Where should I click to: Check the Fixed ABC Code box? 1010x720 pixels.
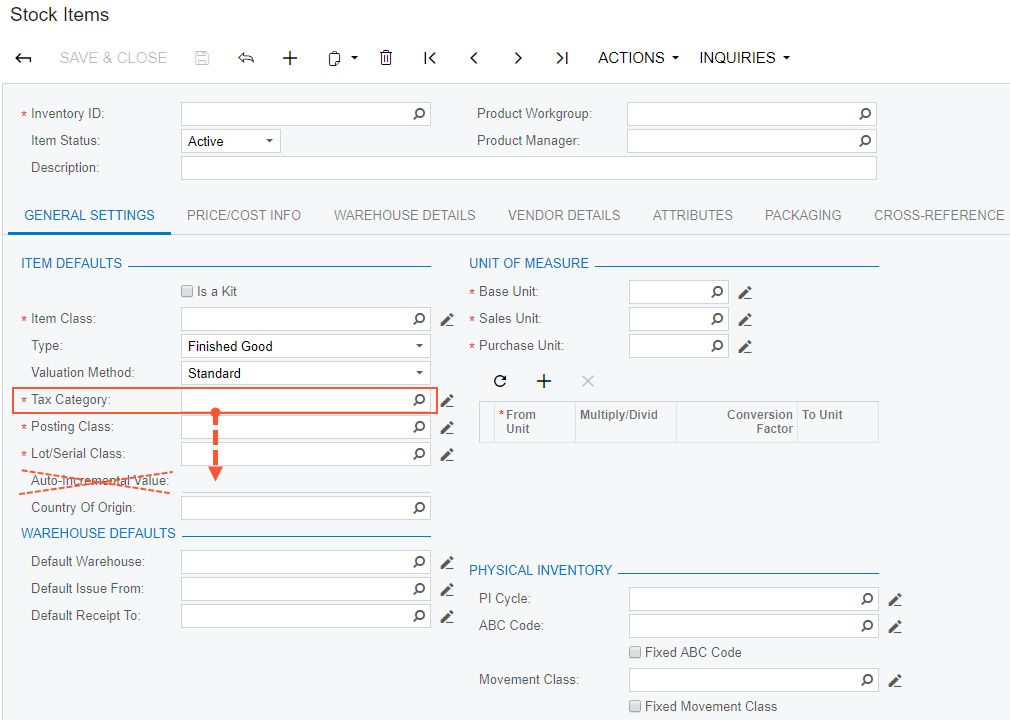pyautogui.click(x=635, y=652)
